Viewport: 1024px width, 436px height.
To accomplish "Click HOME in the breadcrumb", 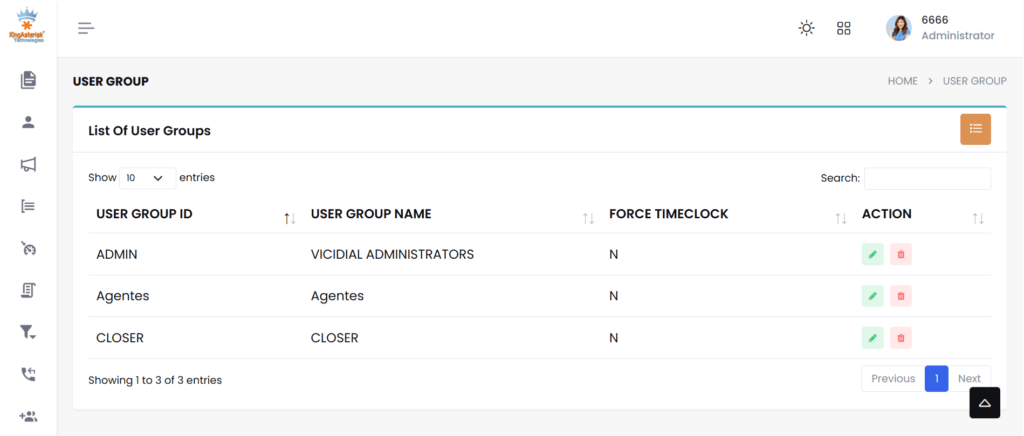I will (x=902, y=81).
